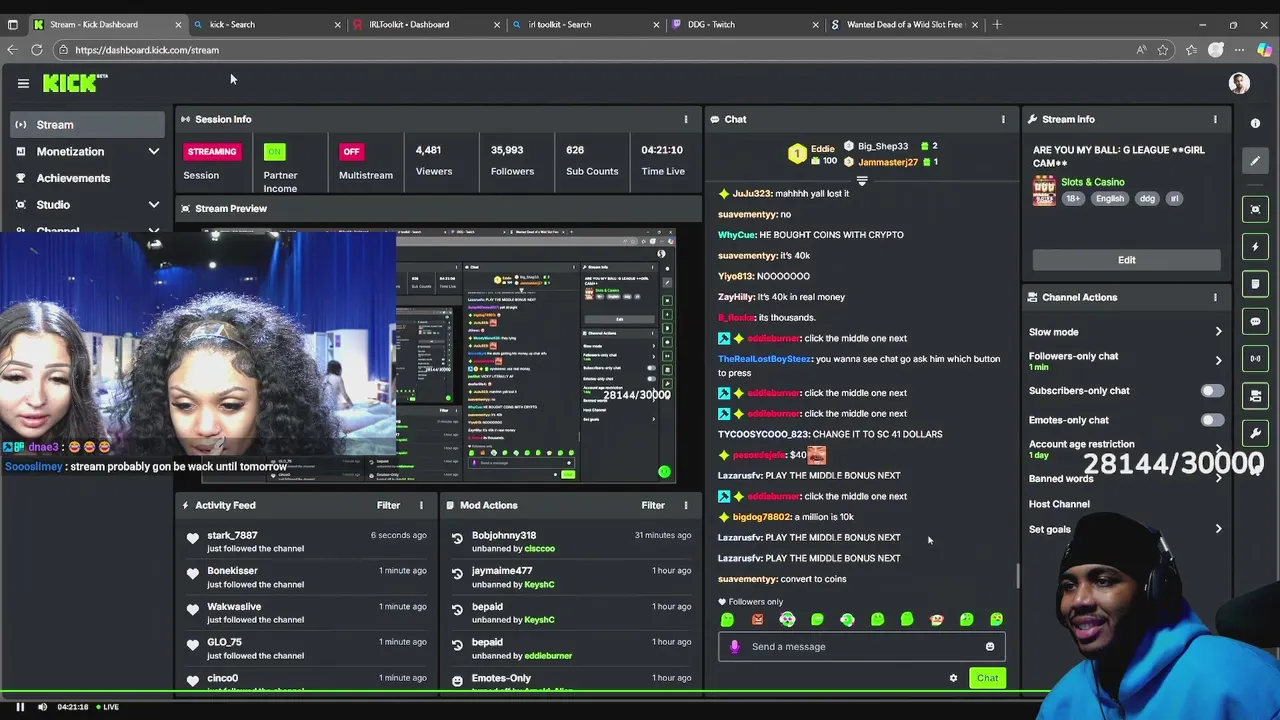The height and width of the screenshot is (720, 1280).
Task: Open Stream info three-dot menu
Action: tap(1215, 119)
